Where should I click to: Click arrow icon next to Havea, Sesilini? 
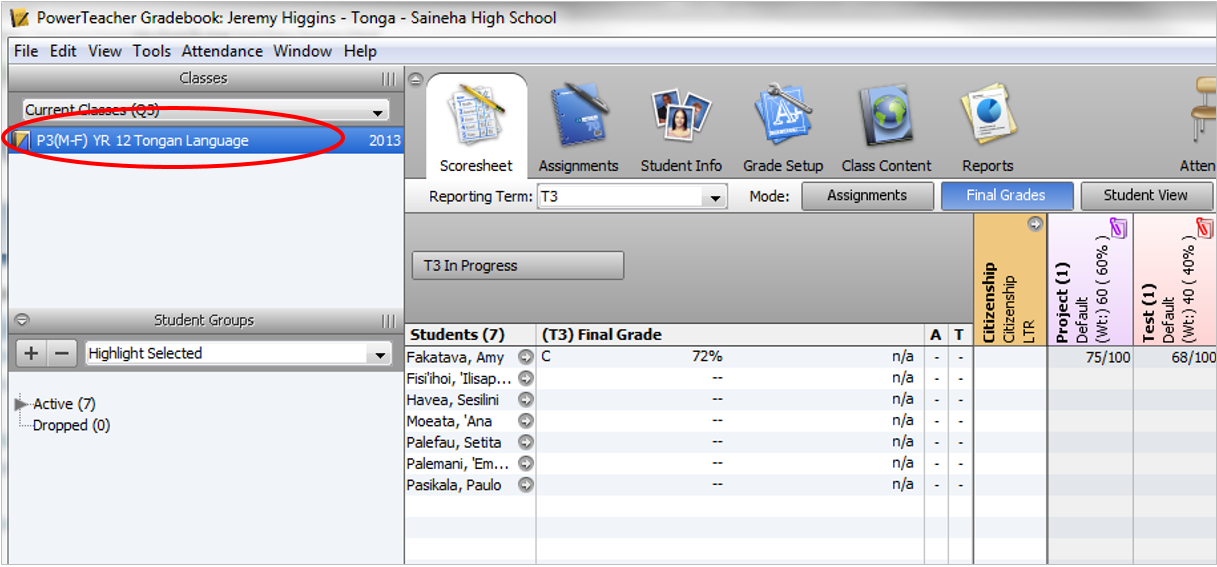(x=525, y=400)
